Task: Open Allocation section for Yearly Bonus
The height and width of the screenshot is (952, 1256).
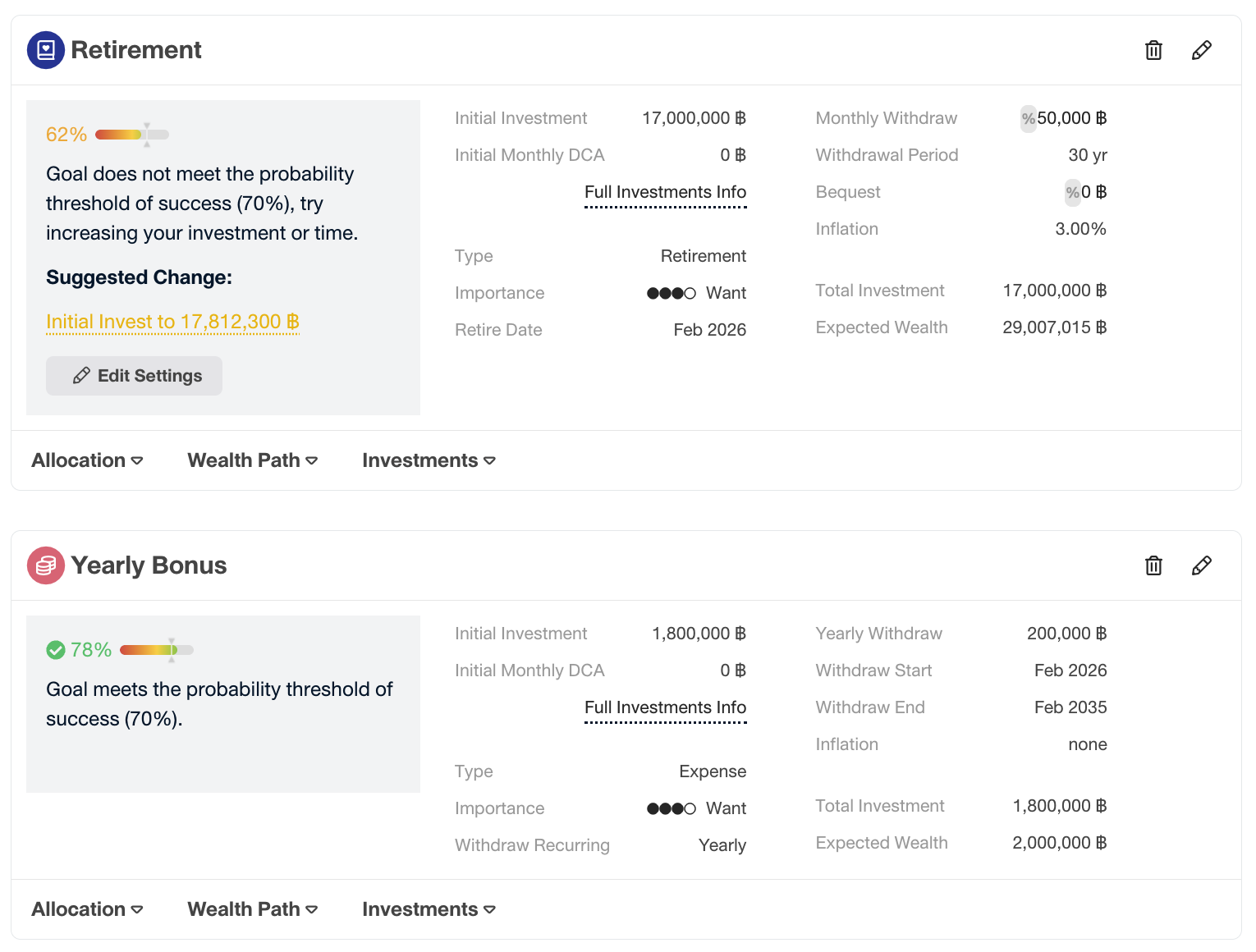Action: point(87,909)
